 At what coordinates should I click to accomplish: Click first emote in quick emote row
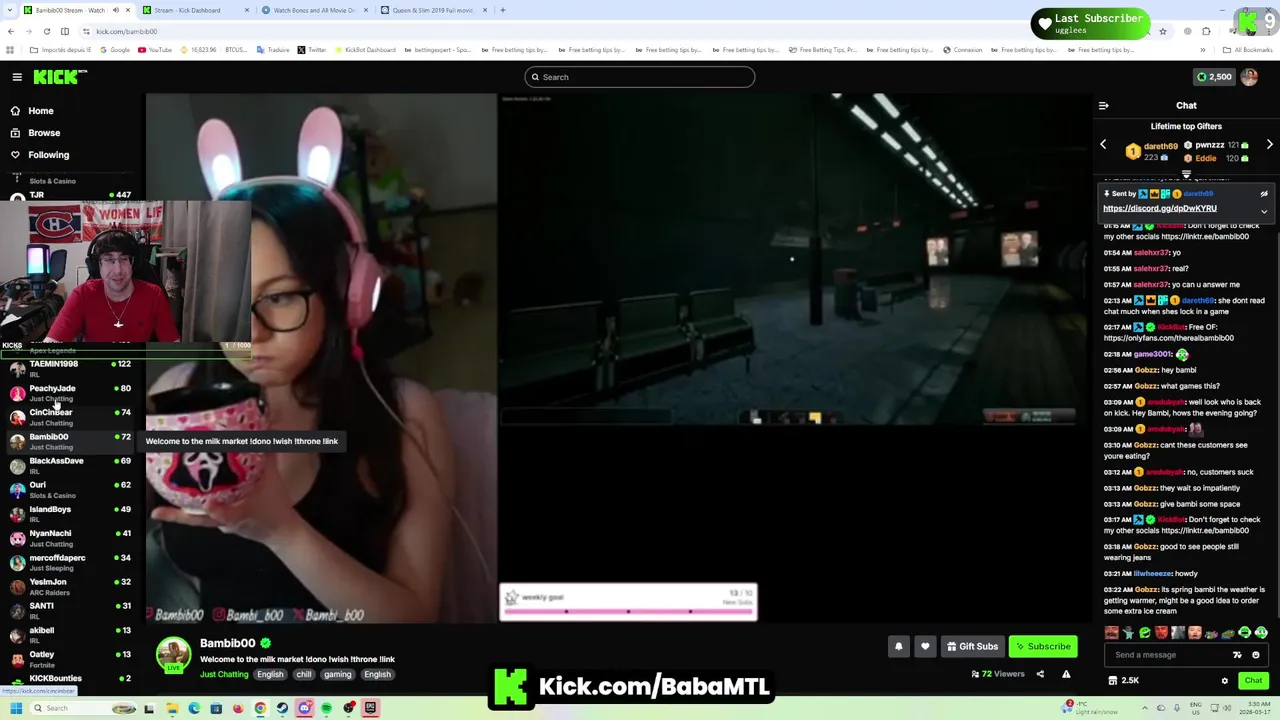pos(1111,633)
